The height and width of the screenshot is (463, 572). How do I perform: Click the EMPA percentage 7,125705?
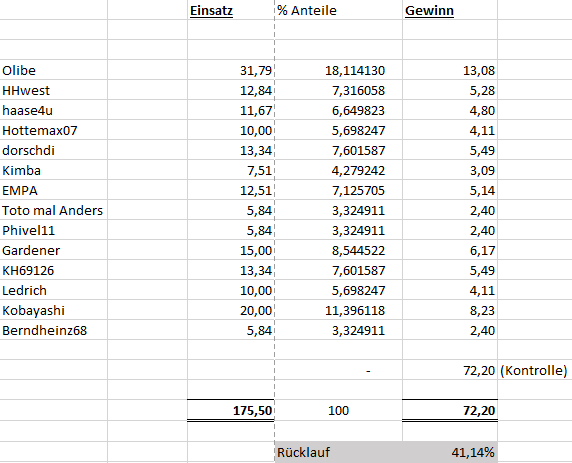[x=339, y=190]
